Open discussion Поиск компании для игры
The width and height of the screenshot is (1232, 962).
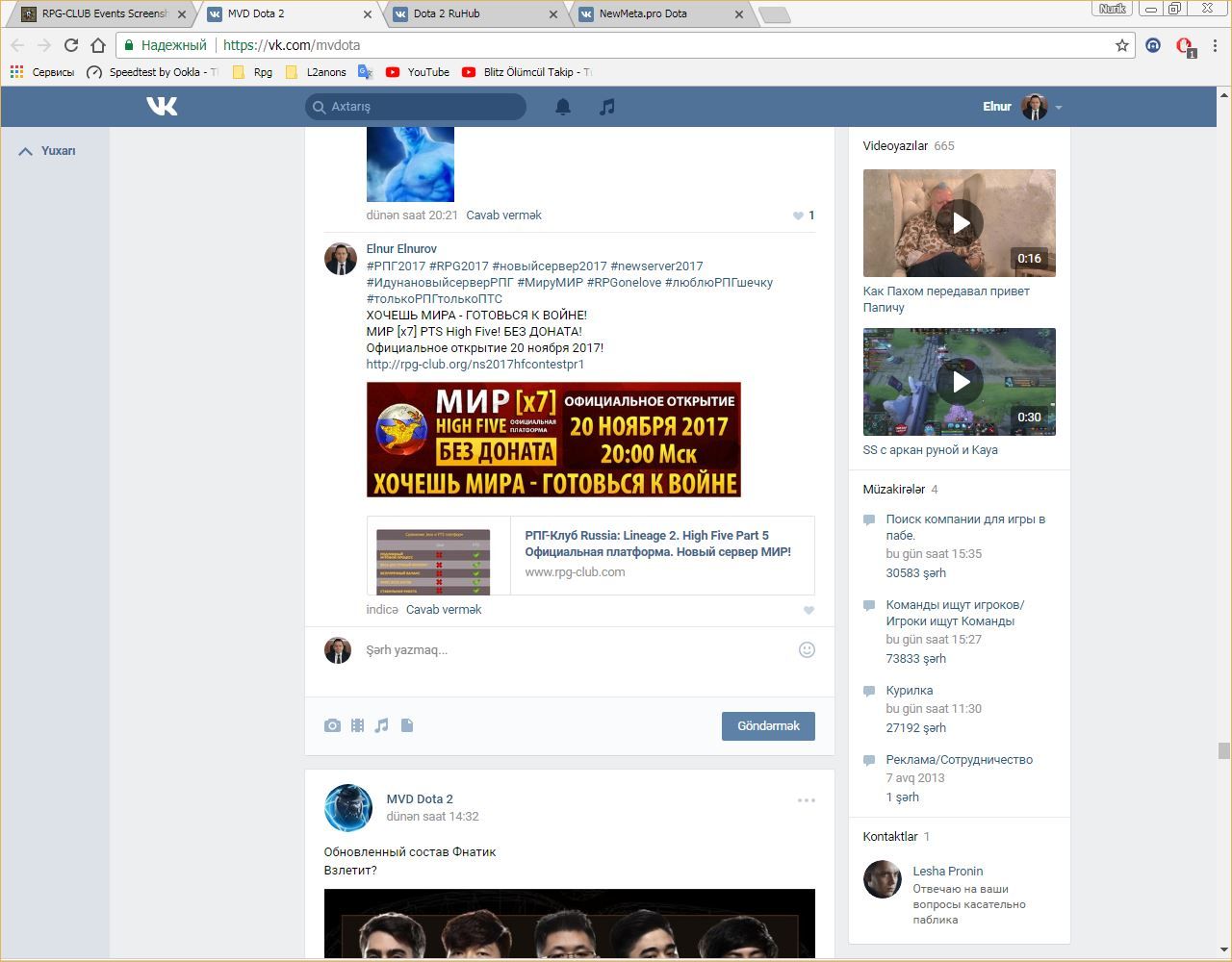coord(965,527)
